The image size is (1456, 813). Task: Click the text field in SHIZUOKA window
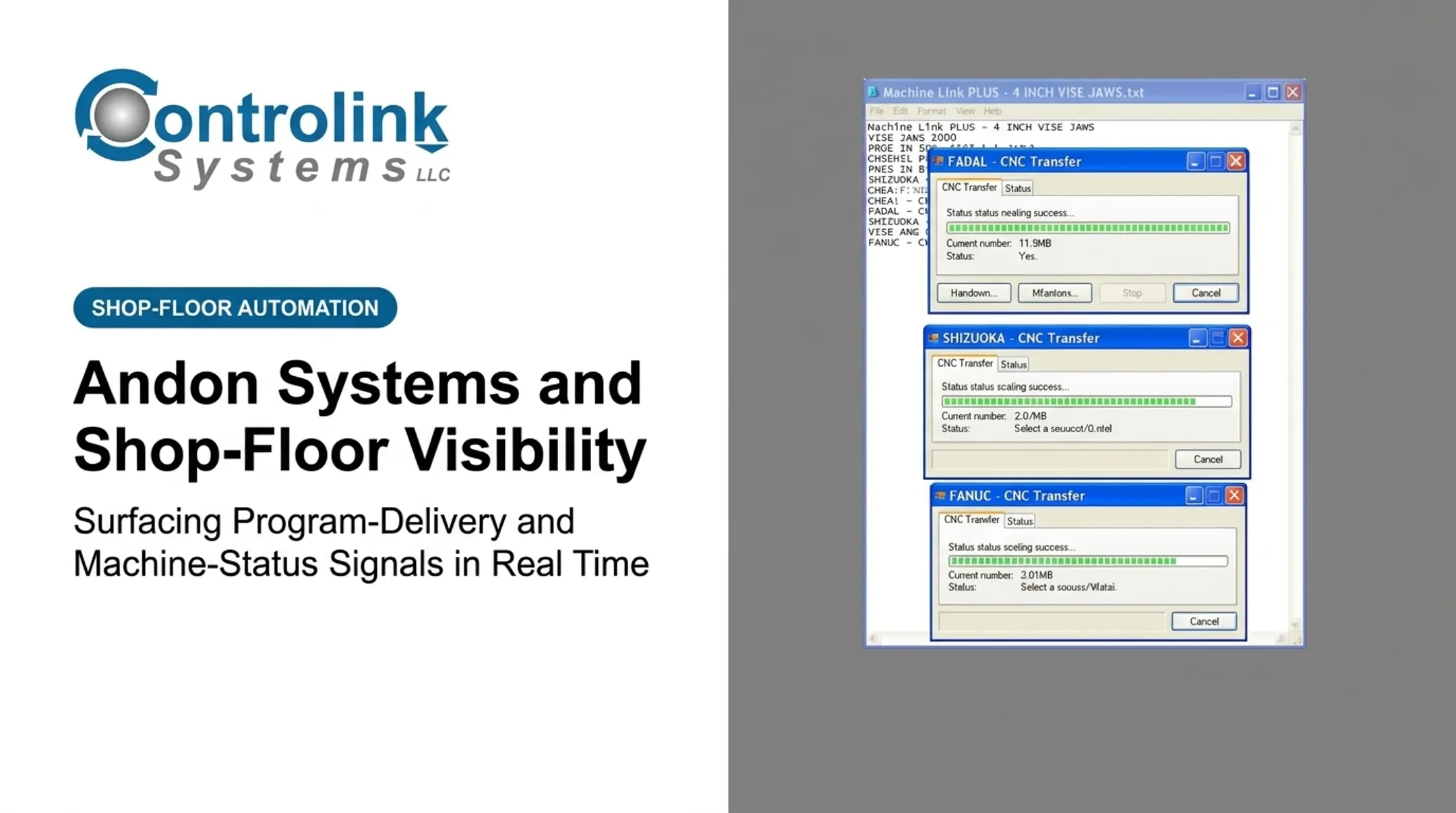(1050, 459)
